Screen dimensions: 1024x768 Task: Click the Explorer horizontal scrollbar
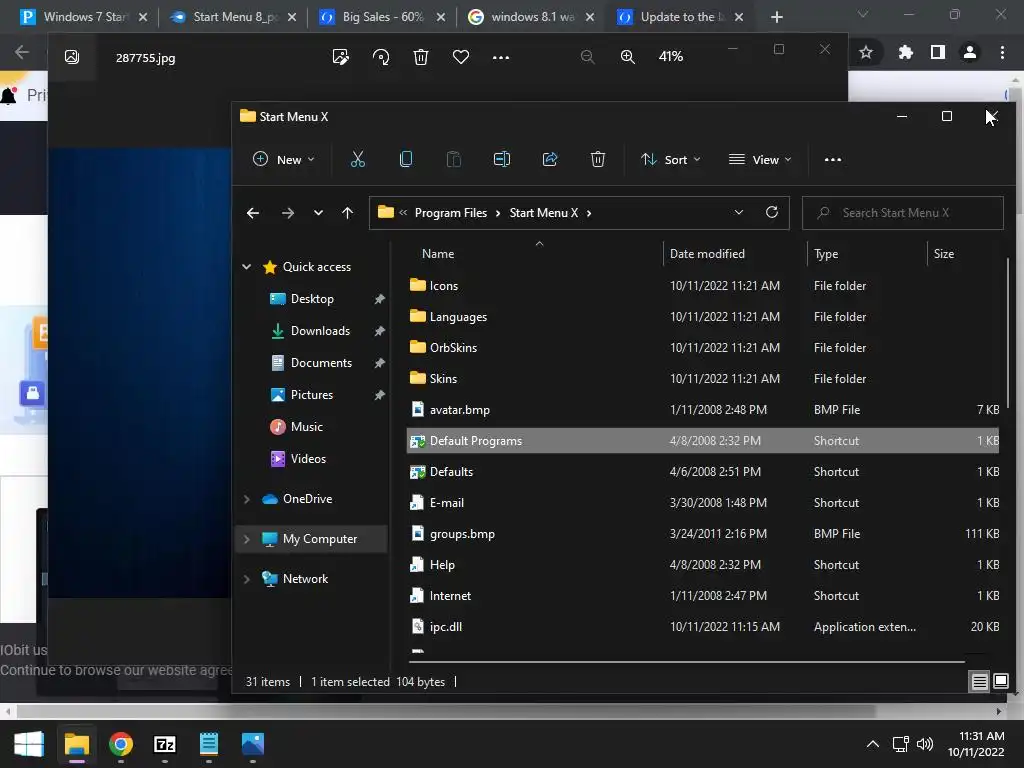[686, 662]
